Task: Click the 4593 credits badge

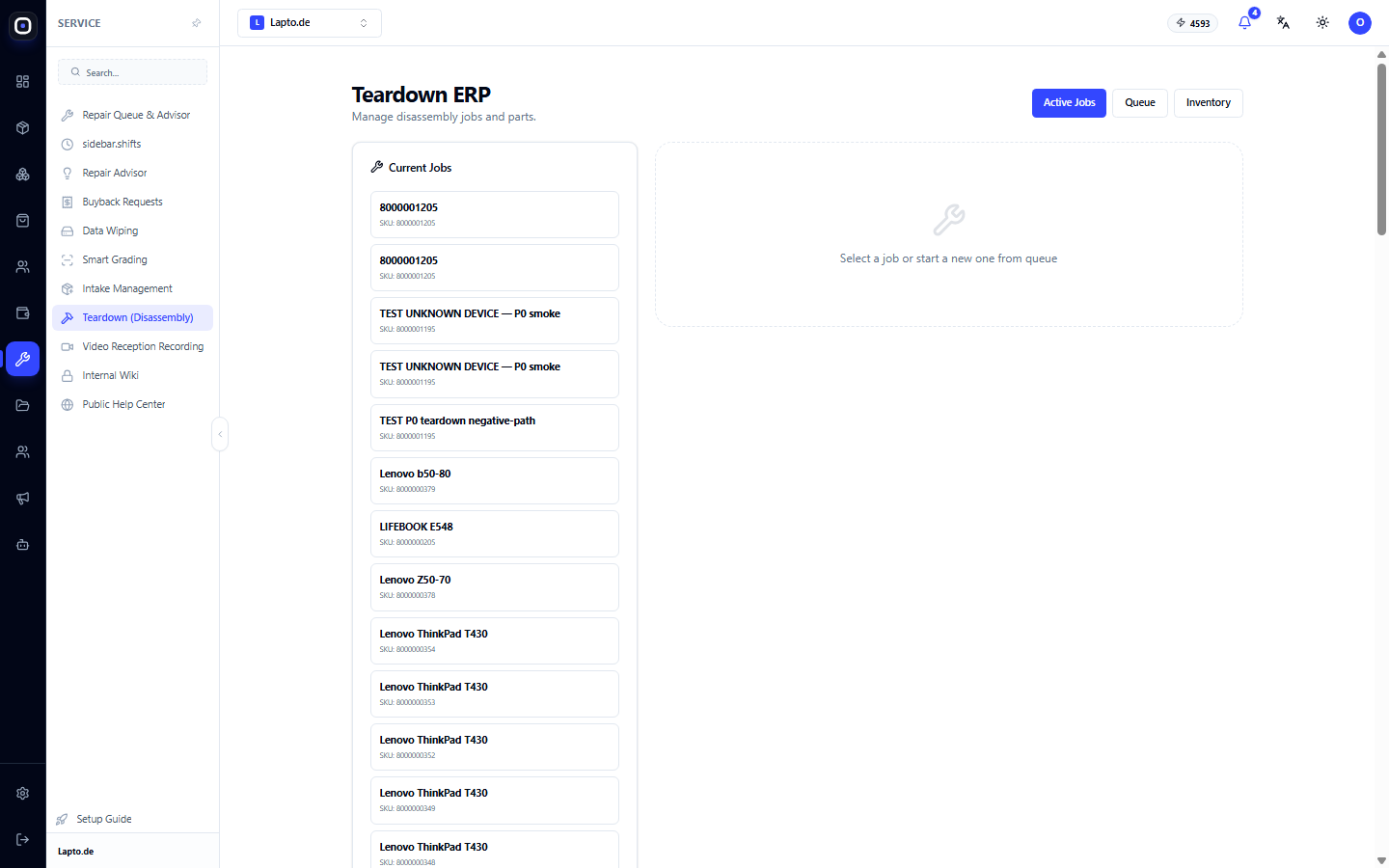Action: coord(1193,23)
